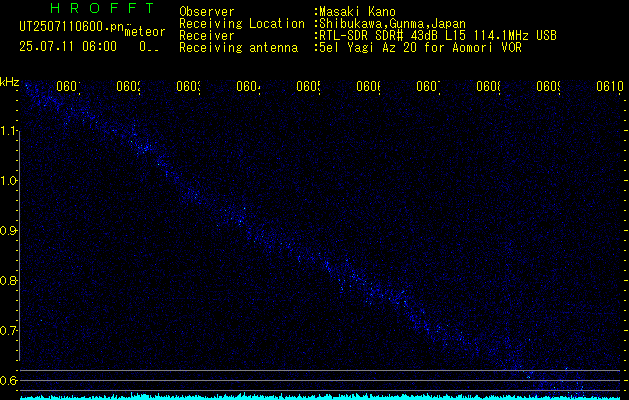Image resolution: width=629 pixels, height=400 pixels.
Task: Click the 1.1 kHz frequency label
Action: [x=9, y=131]
